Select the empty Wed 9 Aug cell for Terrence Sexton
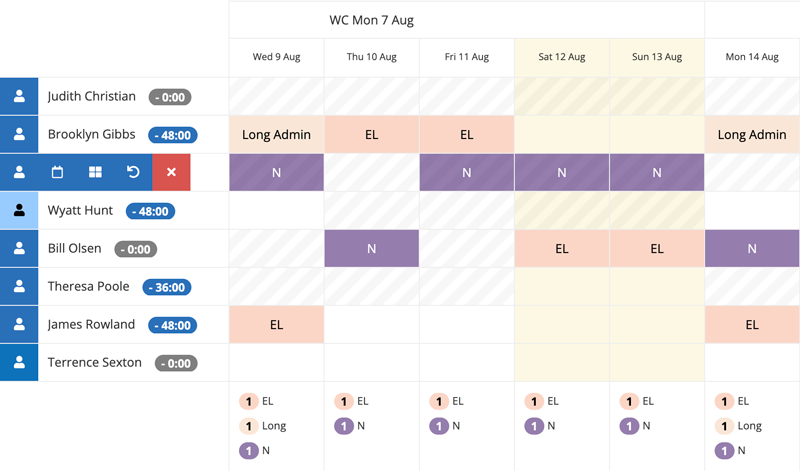The width and height of the screenshot is (800, 471). (277, 362)
